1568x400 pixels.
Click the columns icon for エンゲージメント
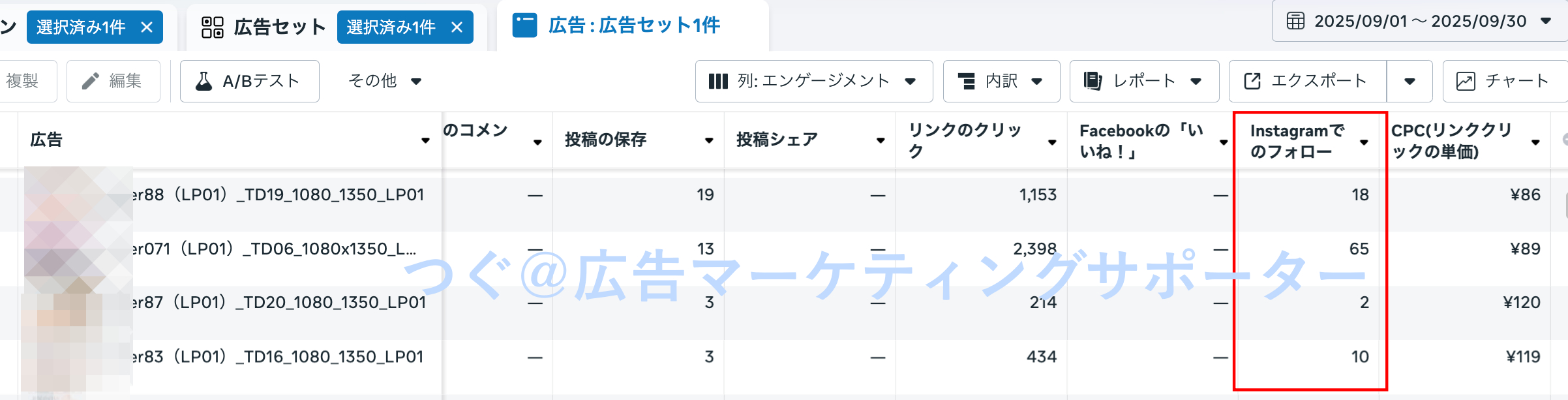coord(718,81)
